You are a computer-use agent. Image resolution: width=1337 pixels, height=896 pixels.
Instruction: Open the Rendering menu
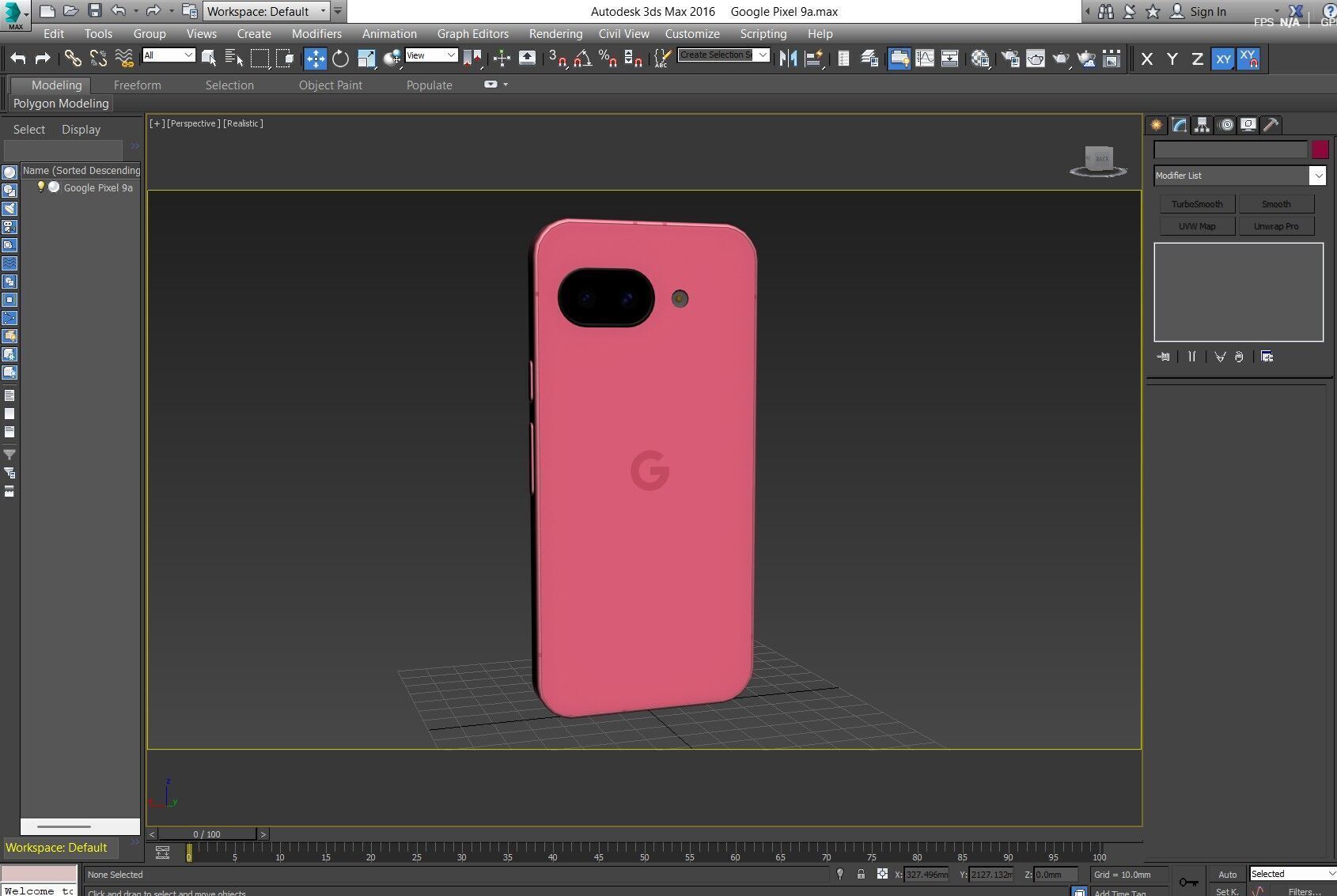click(555, 34)
